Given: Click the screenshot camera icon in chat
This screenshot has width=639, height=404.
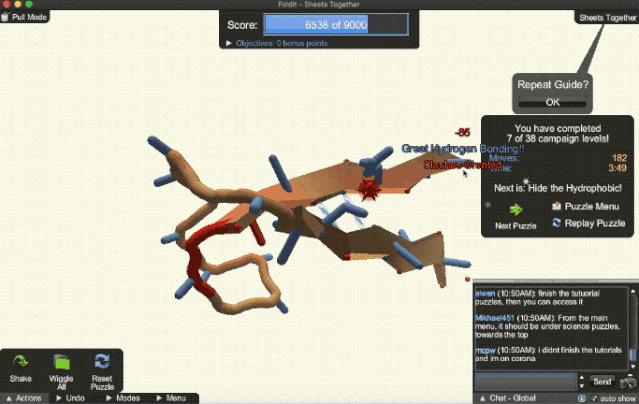Looking at the screenshot, I should [x=628, y=382].
